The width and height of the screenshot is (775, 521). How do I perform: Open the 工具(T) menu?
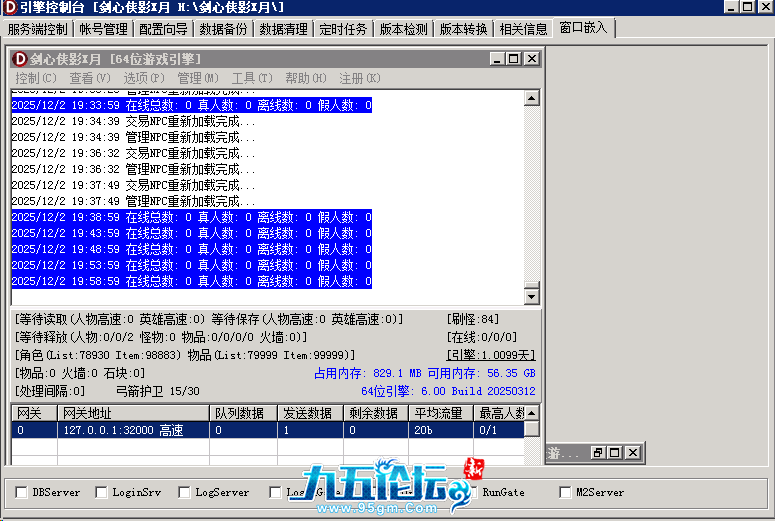tap(252, 78)
